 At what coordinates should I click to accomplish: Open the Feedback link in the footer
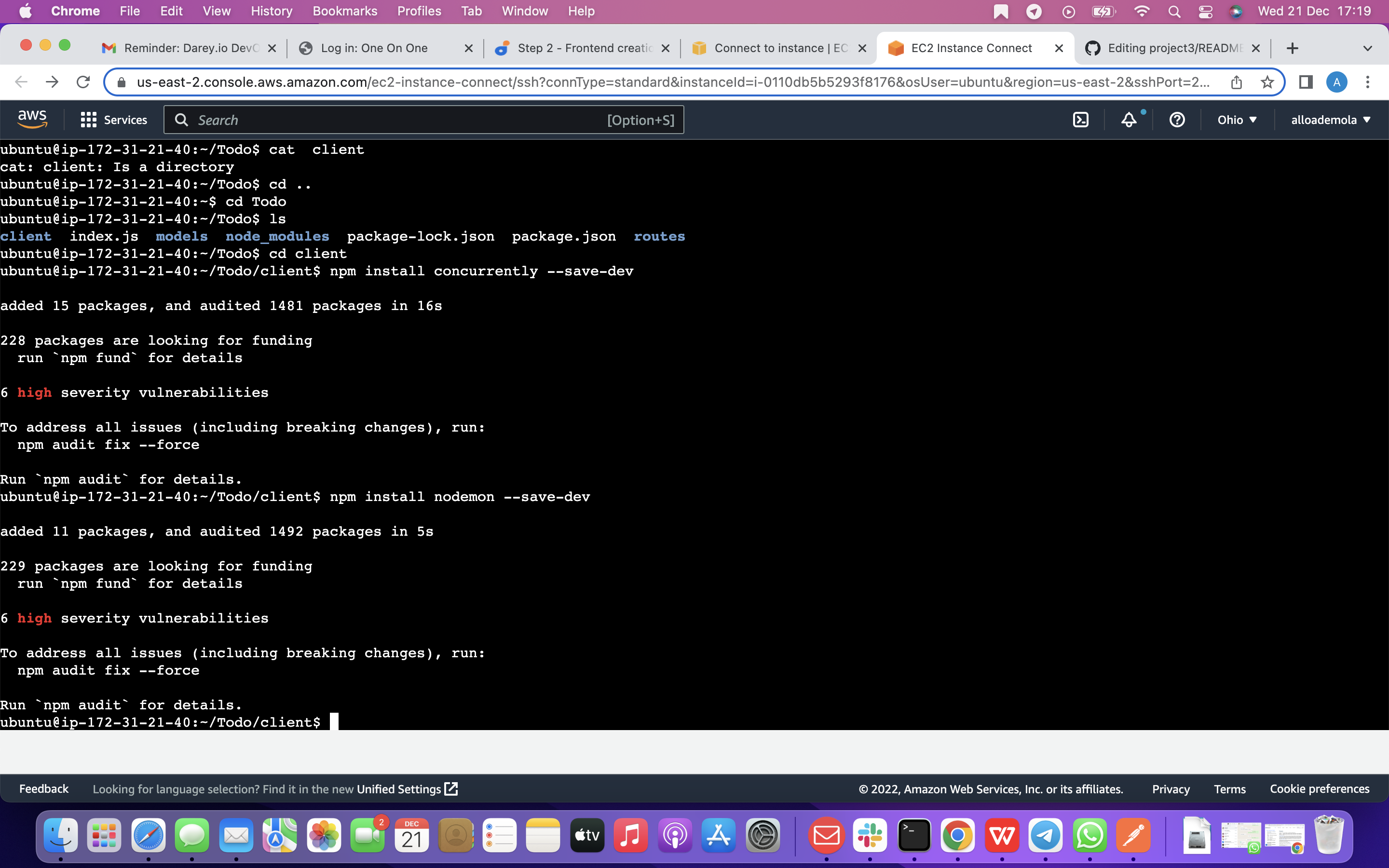tap(43, 789)
